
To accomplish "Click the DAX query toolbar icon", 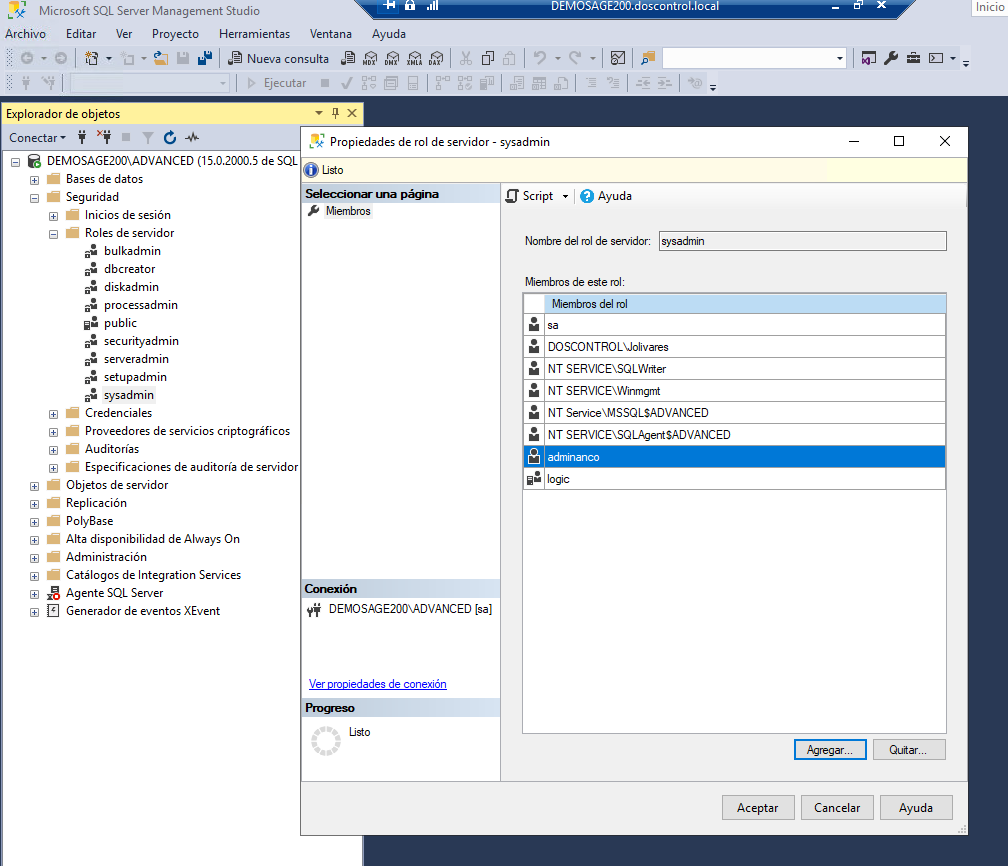I will pos(436,59).
